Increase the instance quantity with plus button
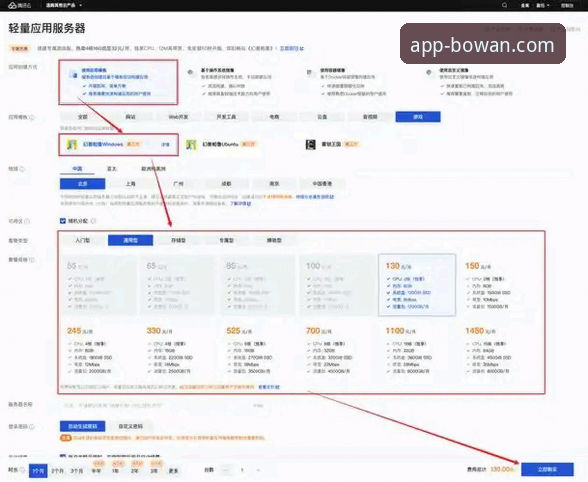The width and height of the screenshot is (588, 482). [x=258, y=470]
